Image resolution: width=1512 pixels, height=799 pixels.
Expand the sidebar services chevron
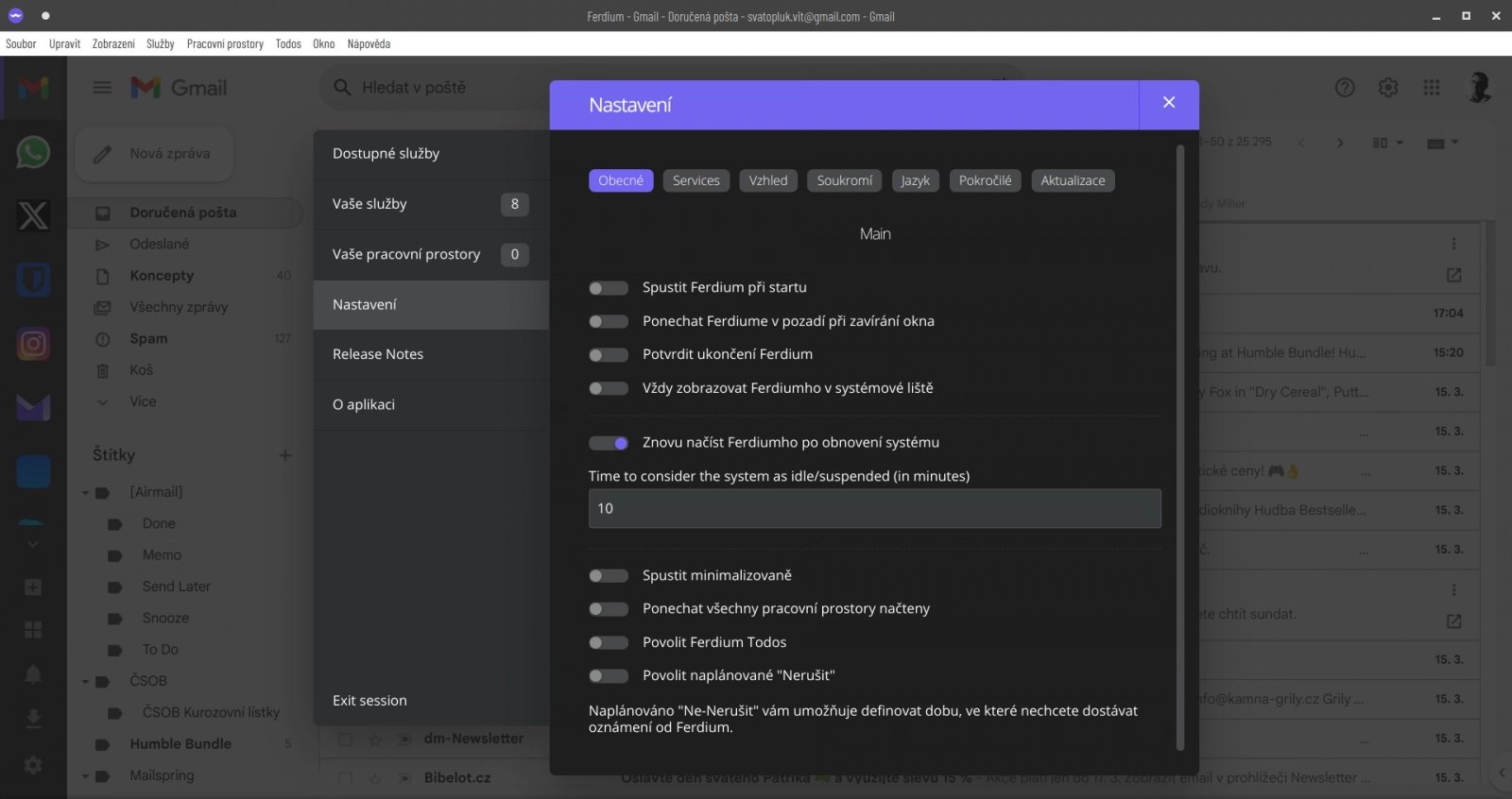(33, 545)
